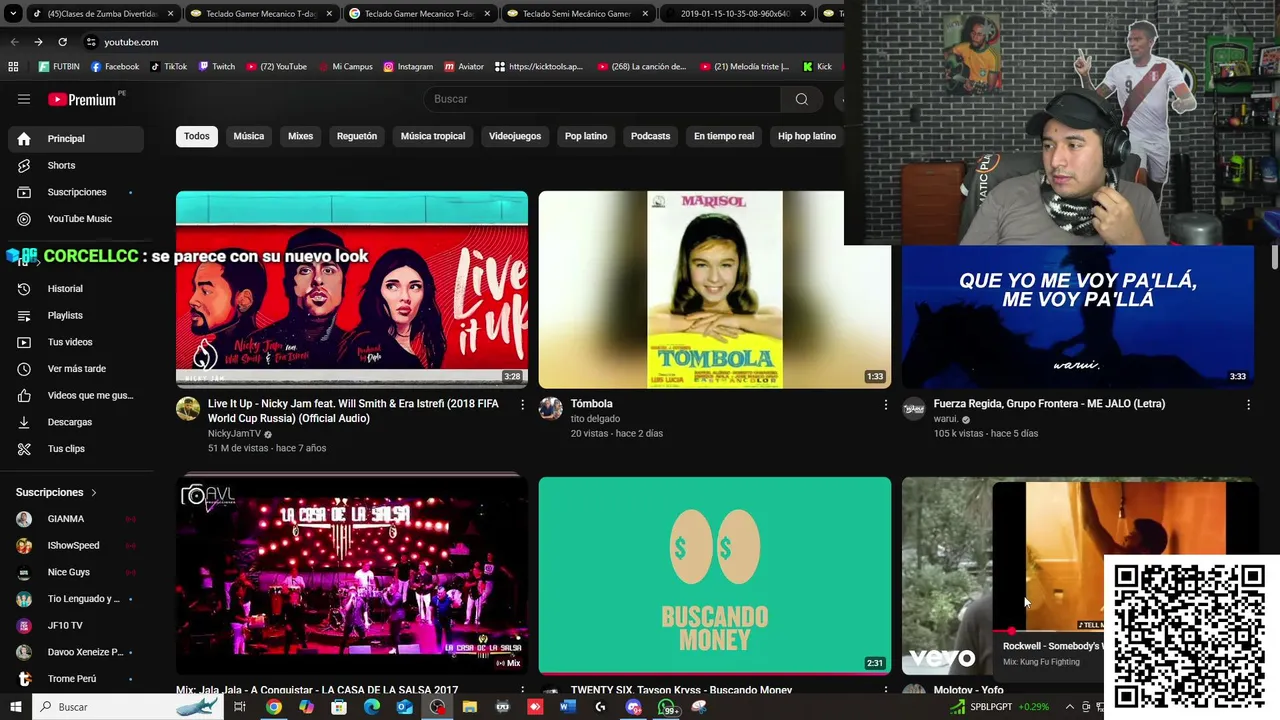Open the JF10 TV subscription channel
Image resolution: width=1280 pixels, height=720 pixels.
[x=76, y=626]
